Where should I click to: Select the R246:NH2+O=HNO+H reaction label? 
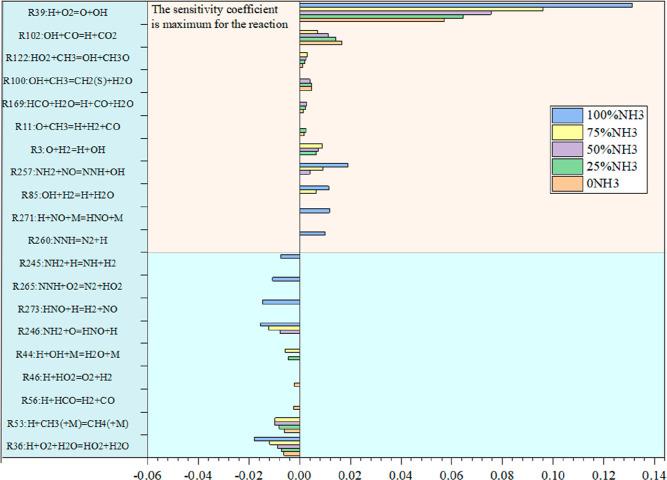pos(73,331)
